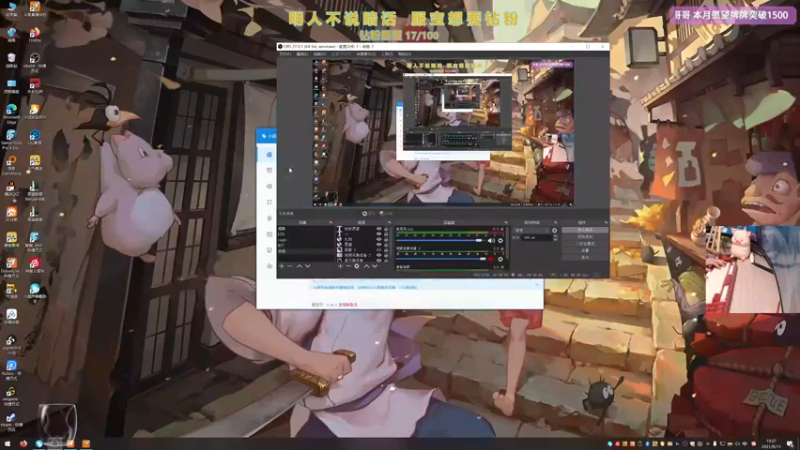This screenshot has height=450, width=800.
Task: Open the scene transition type dropdown
Action: 532,231
